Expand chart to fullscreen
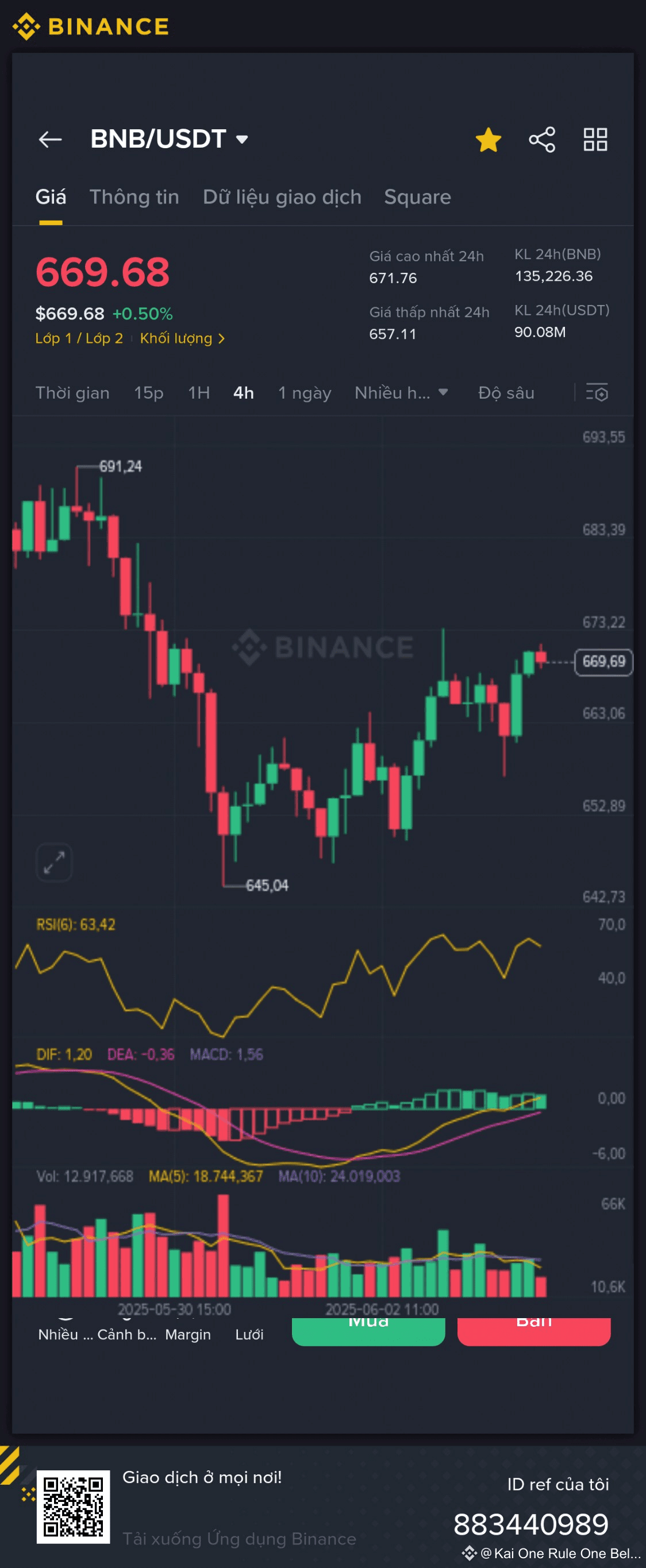 coord(54,862)
